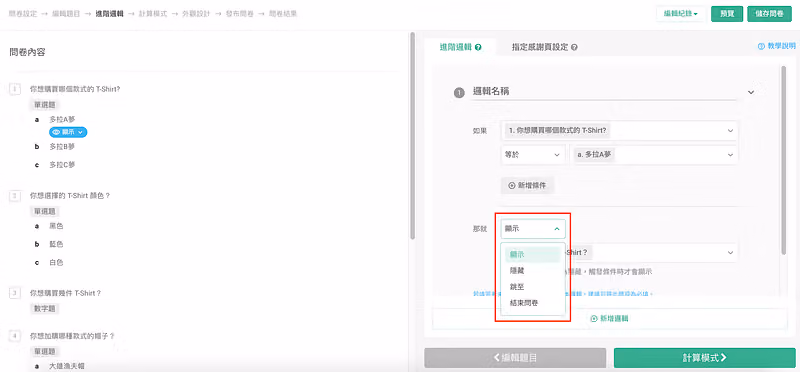Open target question dropdown ending in Shirt？
The width and height of the screenshot is (800, 372).
click(652, 253)
